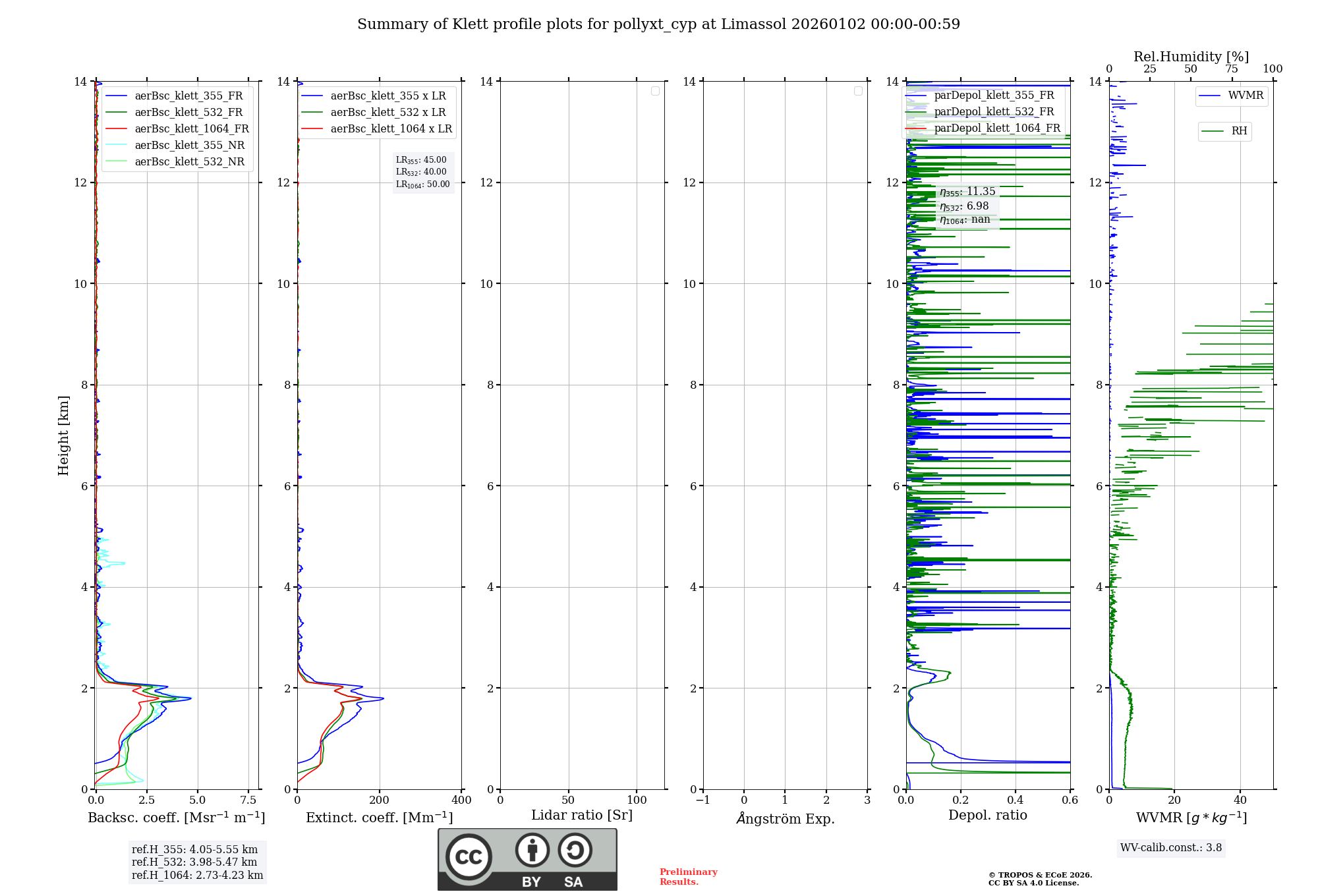Click the aerBsc_klett_532_NR legend entry
Viewport: 1318px width, 896px height.
189,162
